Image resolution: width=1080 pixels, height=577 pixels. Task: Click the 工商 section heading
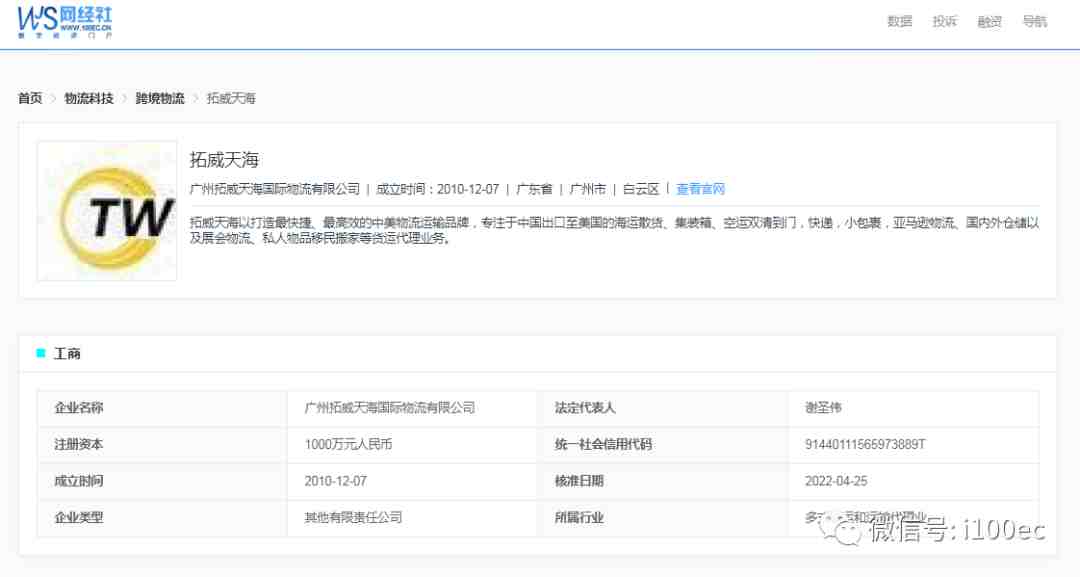(x=67, y=354)
